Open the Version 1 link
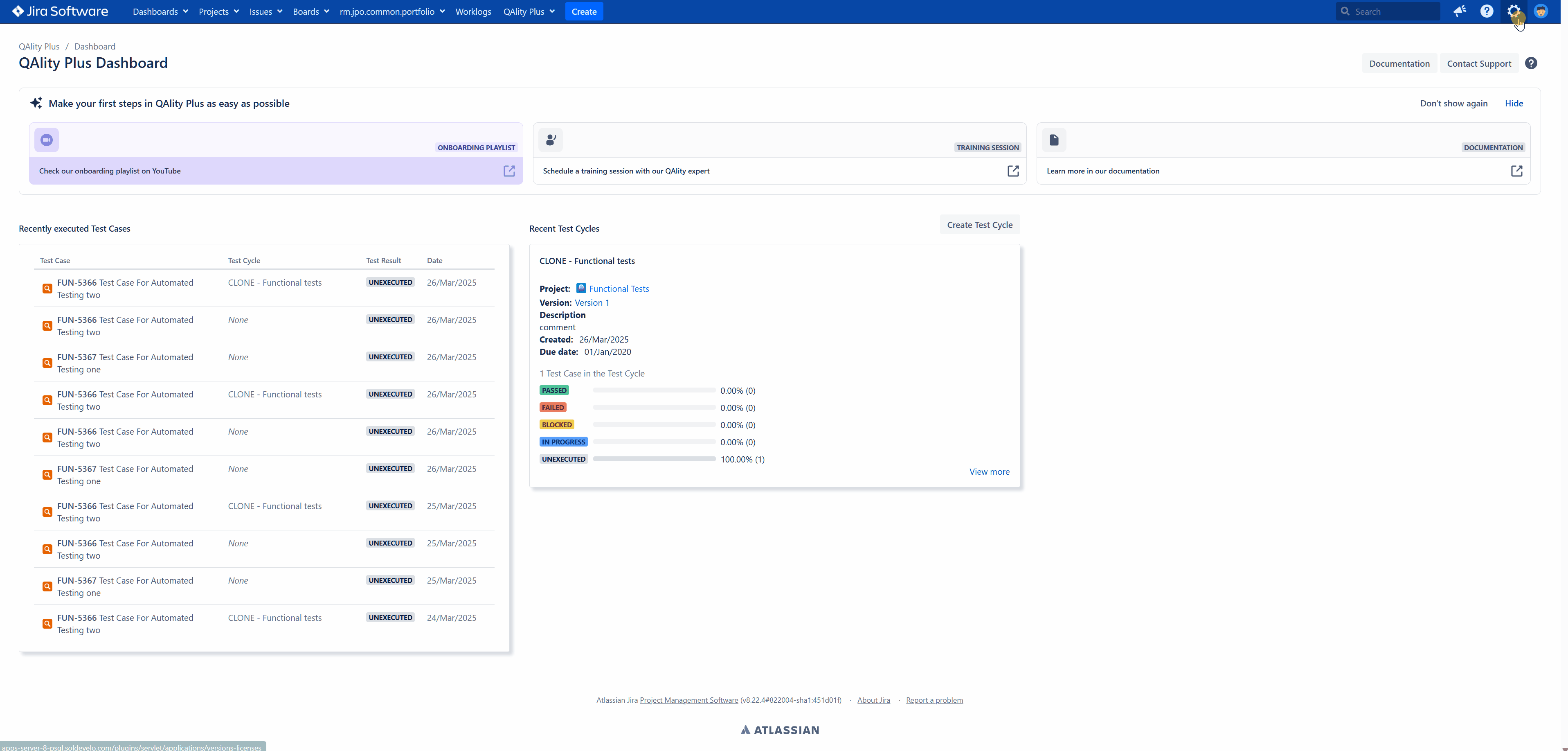Viewport: 1568px width, 751px height. click(592, 303)
